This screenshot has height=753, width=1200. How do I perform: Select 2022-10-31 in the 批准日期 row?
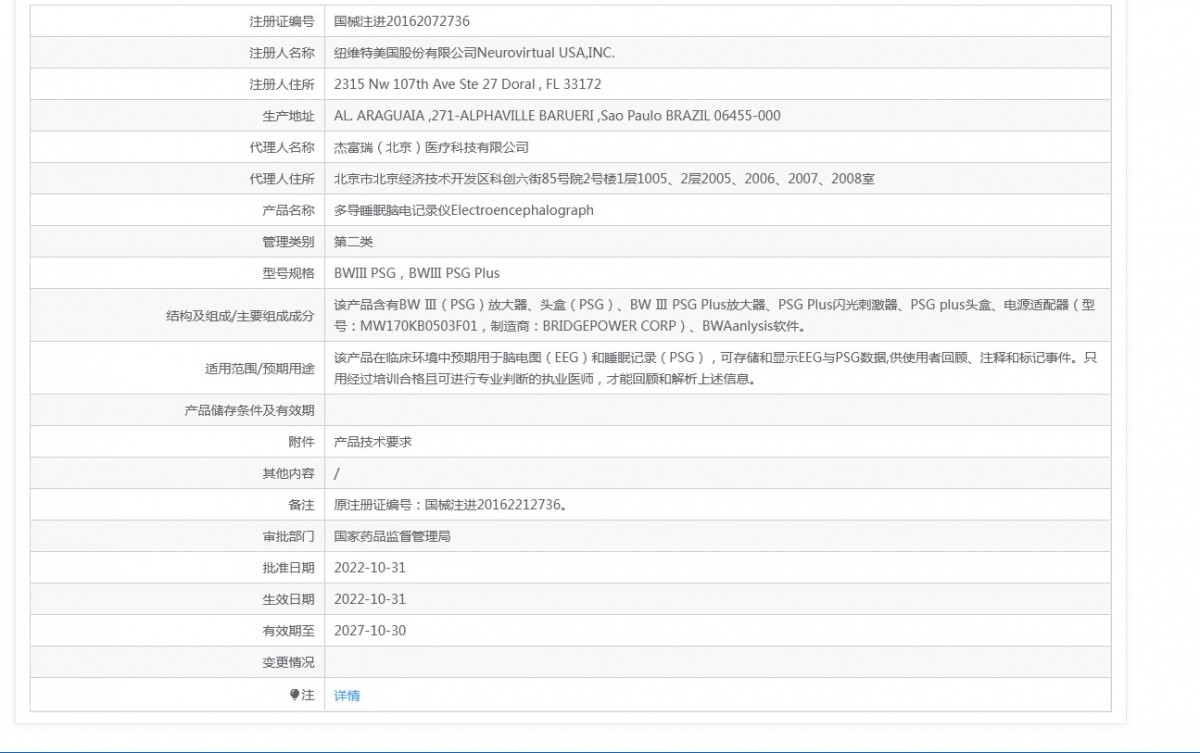point(370,567)
